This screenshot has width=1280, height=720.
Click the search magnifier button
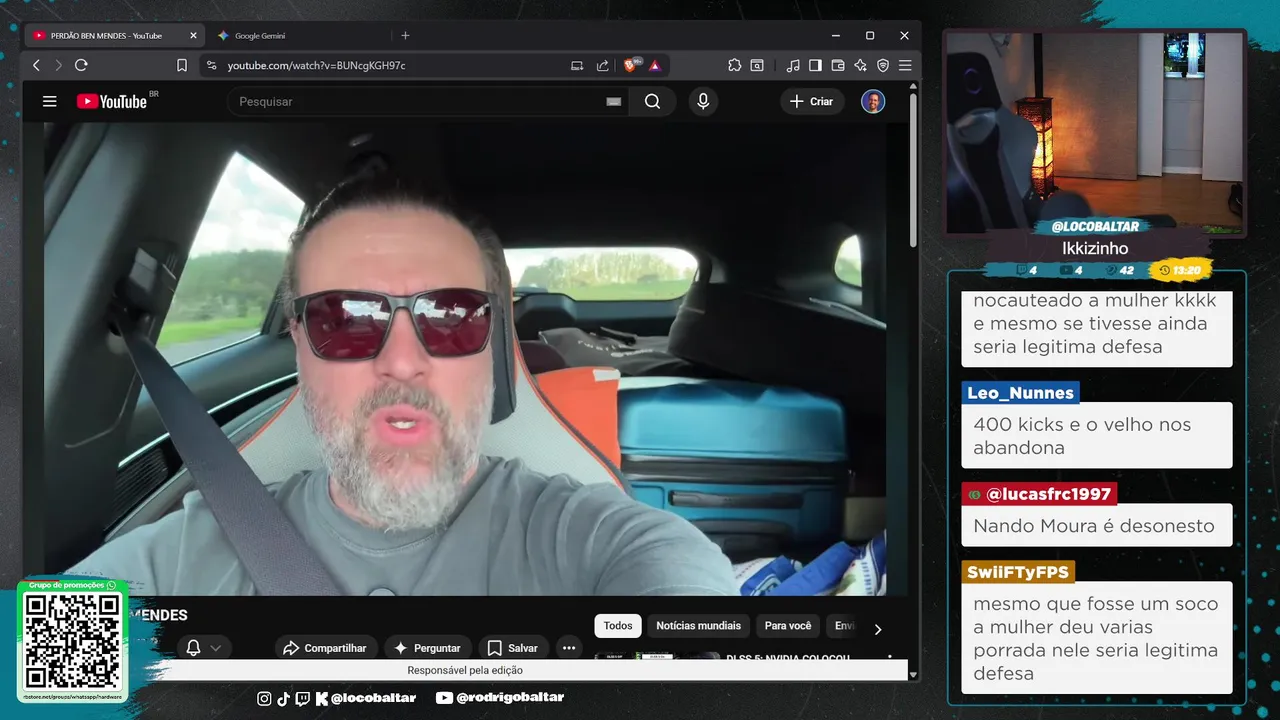[652, 101]
